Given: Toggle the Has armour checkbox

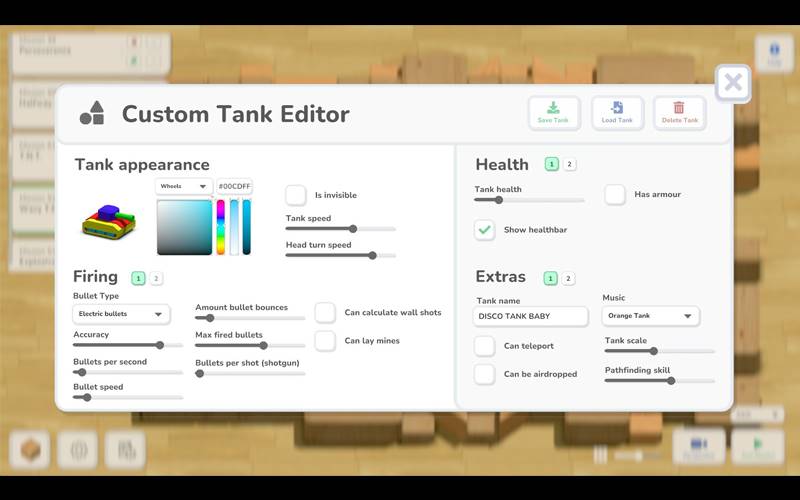Looking at the screenshot, I should pos(615,195).
